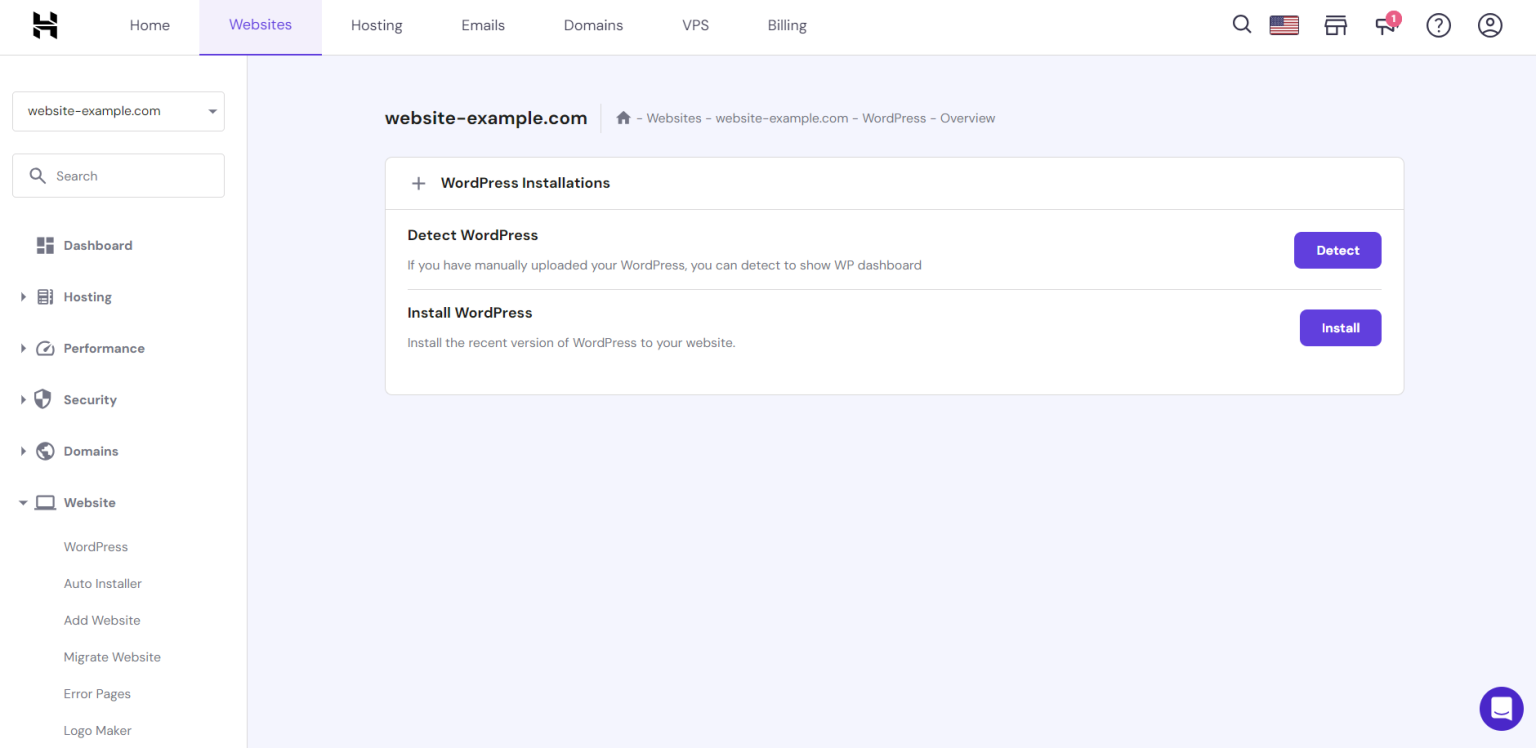
Task: Click inside the sidebar search field
Action: [x=118, y=175]
